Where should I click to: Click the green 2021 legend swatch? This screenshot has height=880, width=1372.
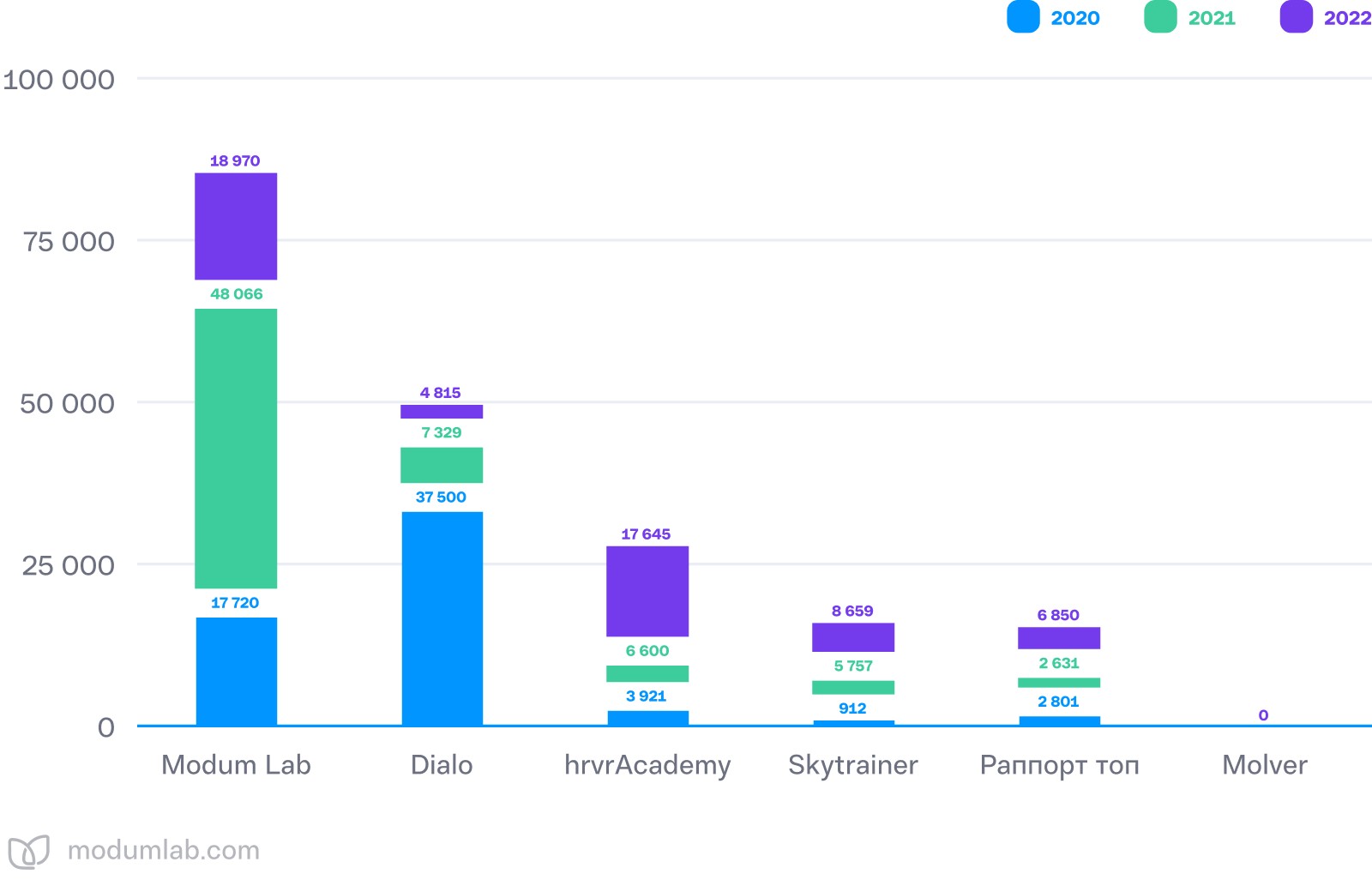pos(1160,17)
